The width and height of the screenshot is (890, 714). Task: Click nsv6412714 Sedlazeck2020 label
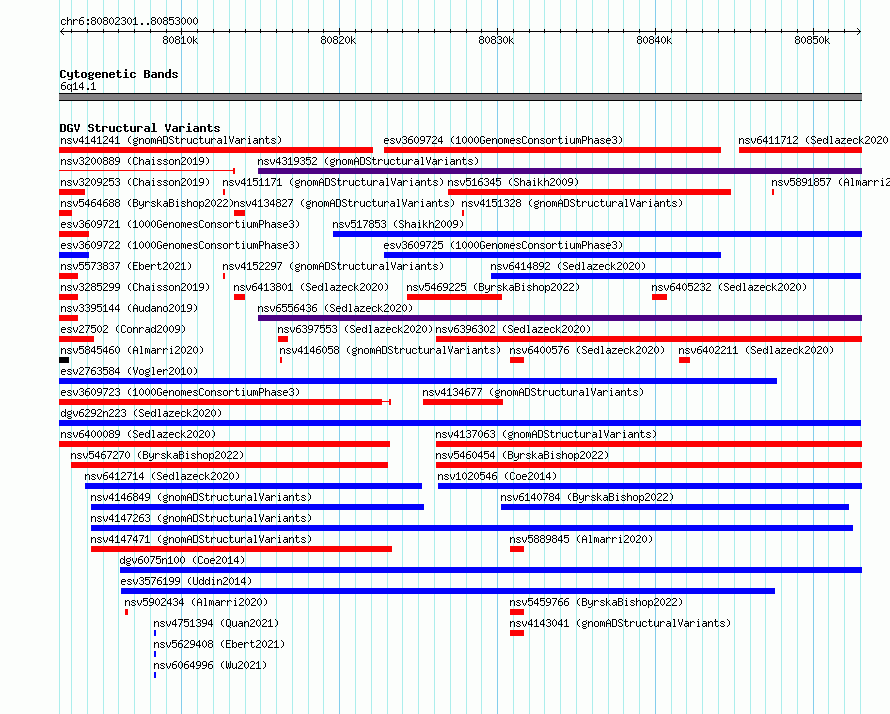tap(162, 476)
